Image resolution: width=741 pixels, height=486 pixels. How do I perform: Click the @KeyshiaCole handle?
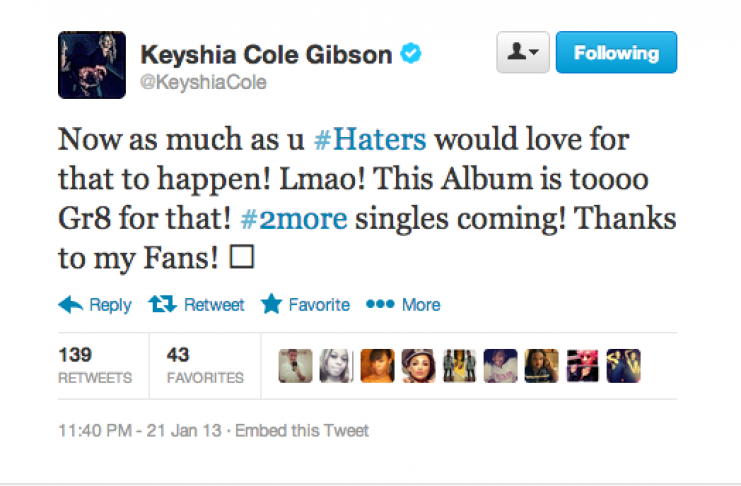click(203, 82)
